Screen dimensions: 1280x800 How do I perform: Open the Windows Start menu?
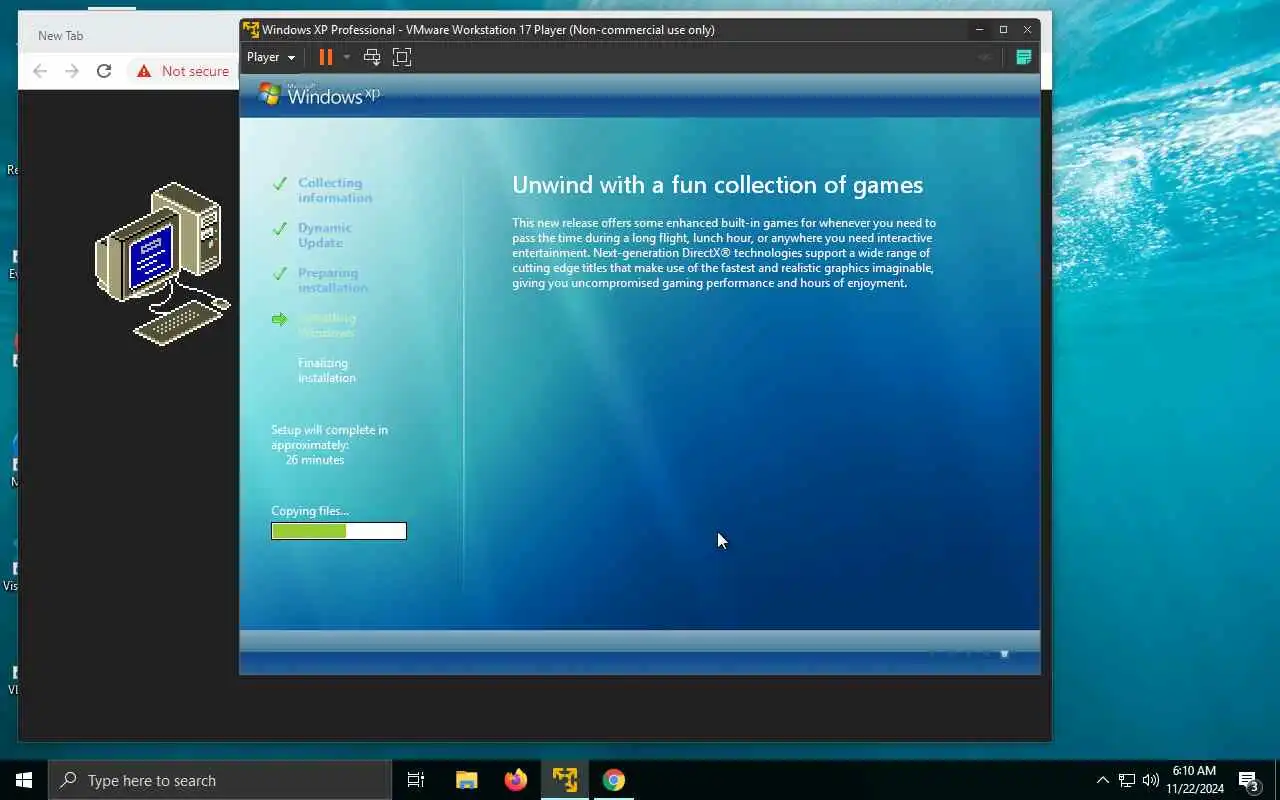coord(24,780)
